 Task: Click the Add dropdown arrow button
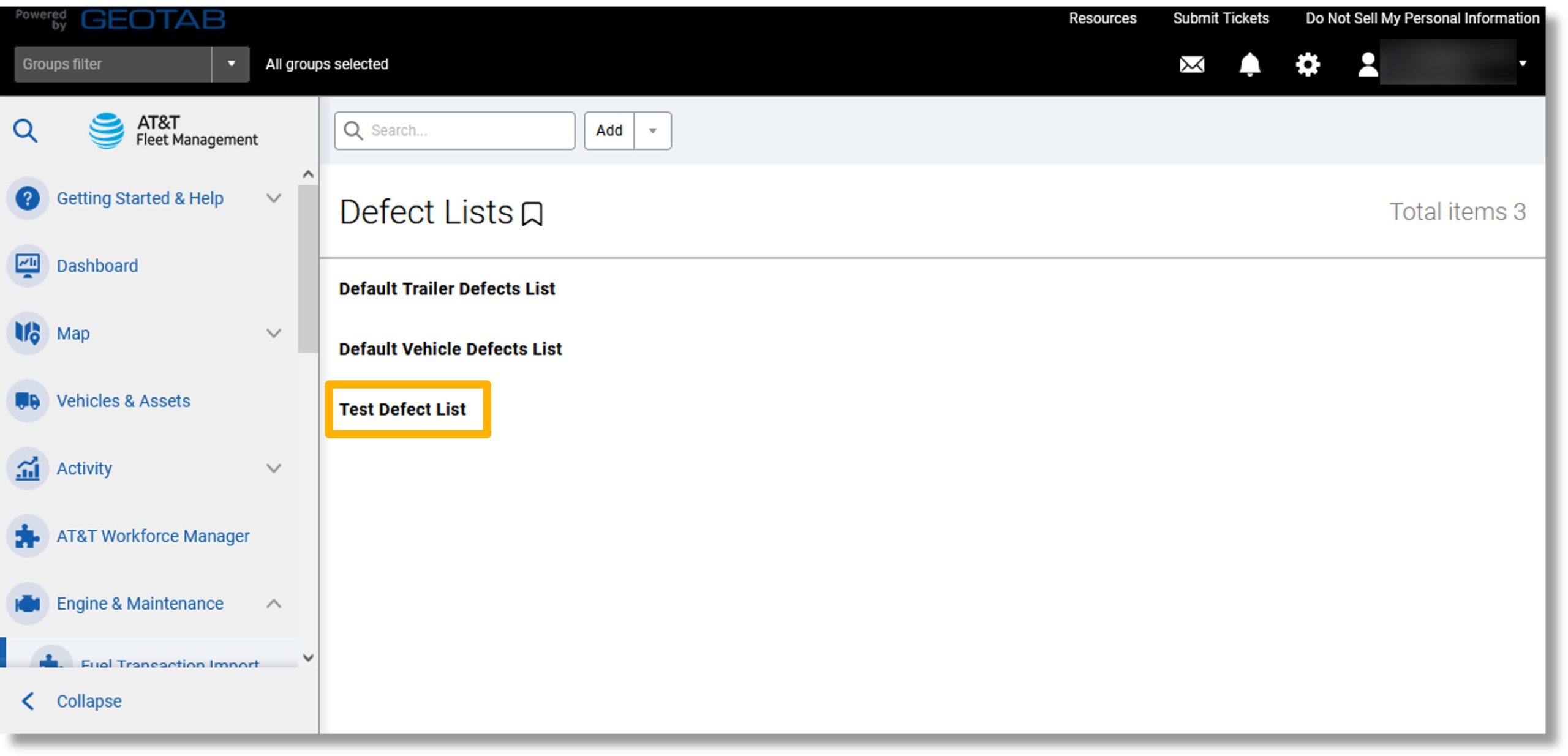point(651,130)
